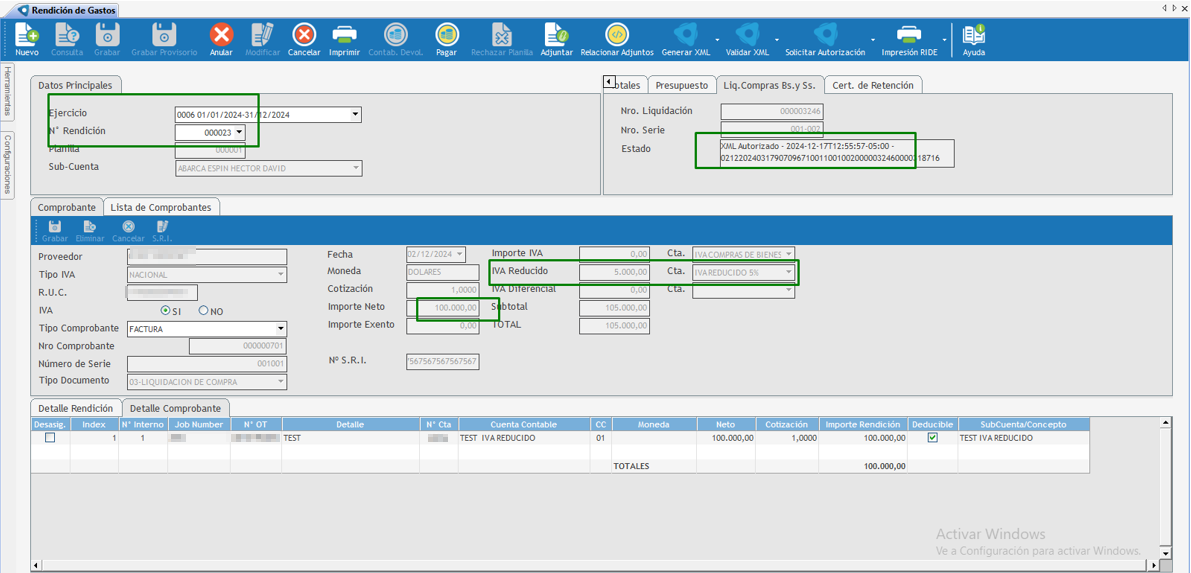1191x573 pixels.
Task: Toggle the Desasig. checkbox in first row
Action: pyautogui.click(x=50, y=438)
